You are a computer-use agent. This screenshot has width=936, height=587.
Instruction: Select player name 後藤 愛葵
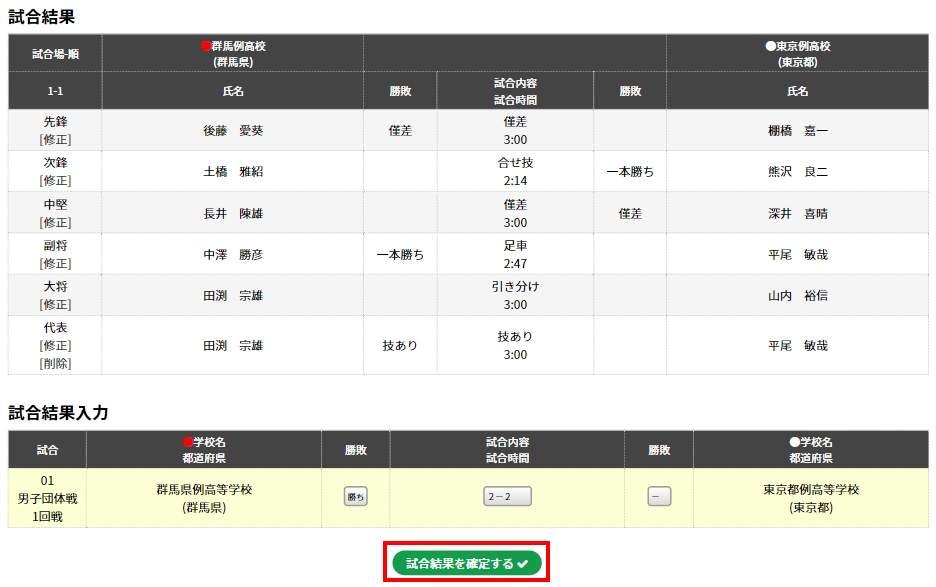[x=232, y=130]
